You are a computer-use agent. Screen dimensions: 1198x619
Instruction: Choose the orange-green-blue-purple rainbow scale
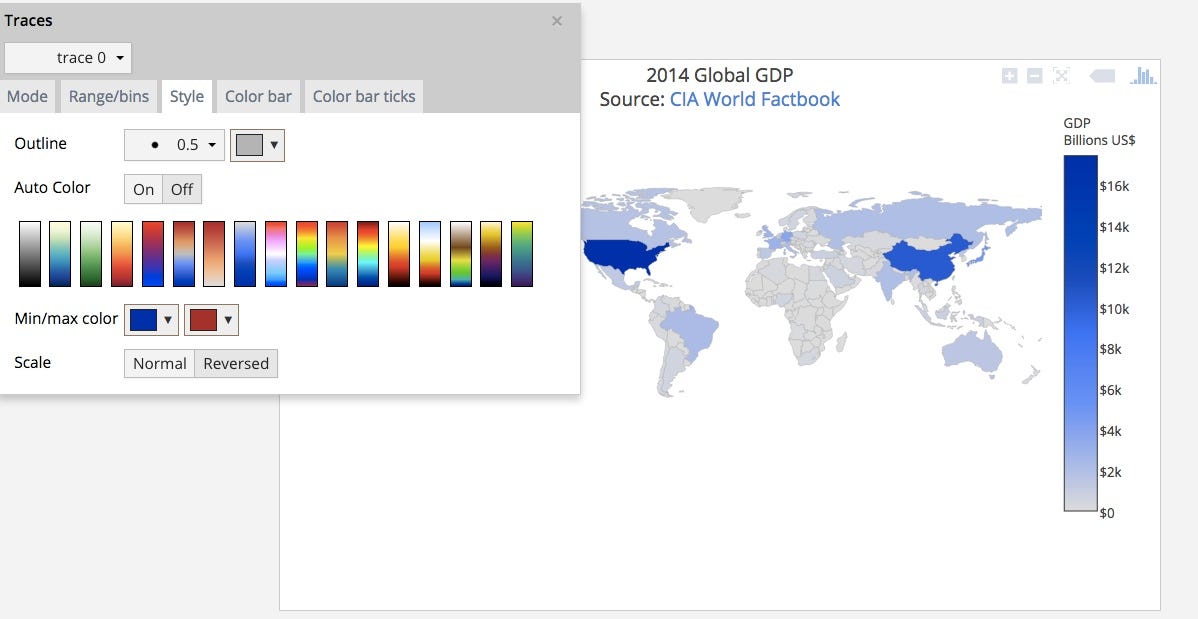point(306,254)
